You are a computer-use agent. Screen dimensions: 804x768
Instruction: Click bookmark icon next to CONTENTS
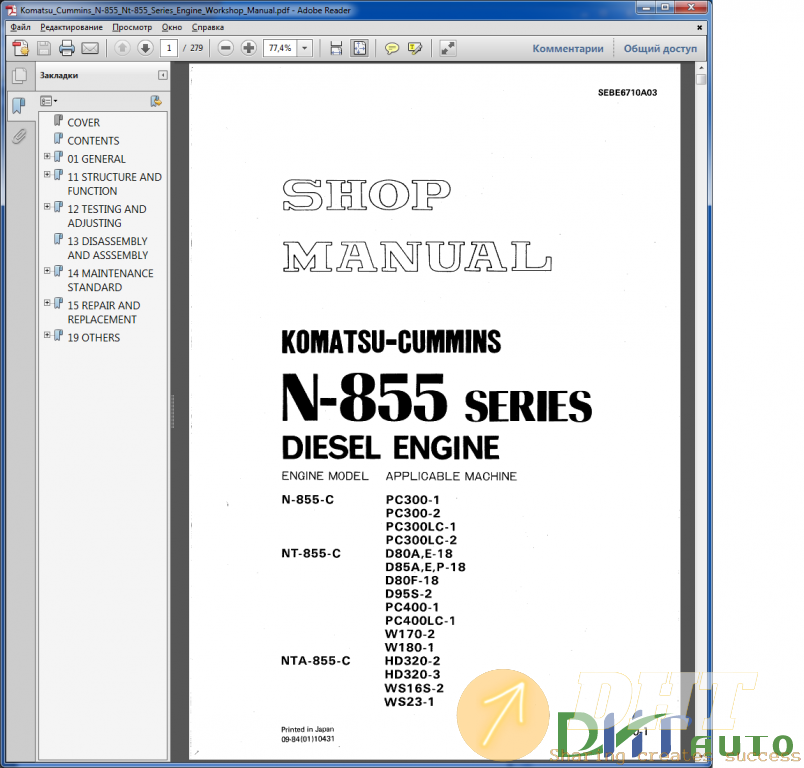coord(58,139)
